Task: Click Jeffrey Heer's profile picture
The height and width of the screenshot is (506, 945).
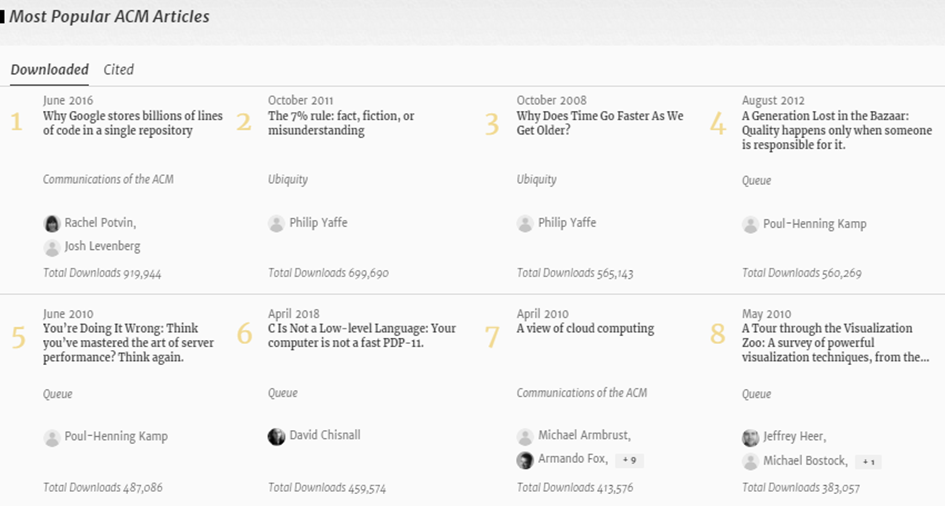Action: (750, 437)
